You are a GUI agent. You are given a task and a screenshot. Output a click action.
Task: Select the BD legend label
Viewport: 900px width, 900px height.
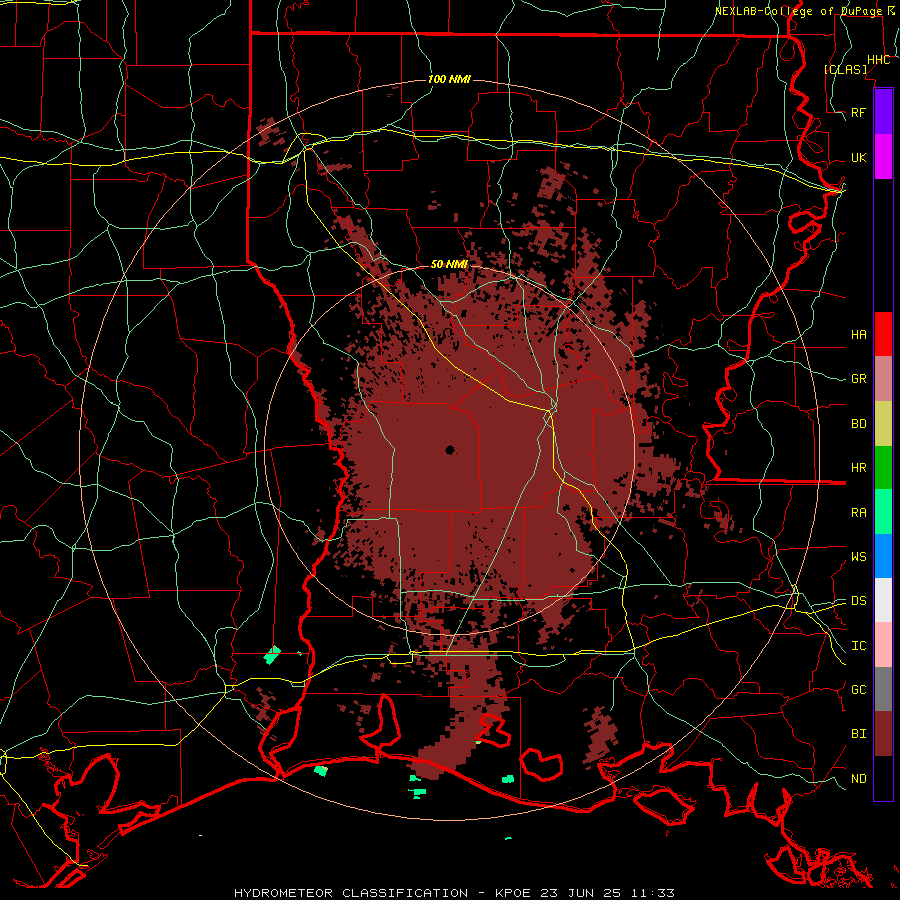coord(859,423)
